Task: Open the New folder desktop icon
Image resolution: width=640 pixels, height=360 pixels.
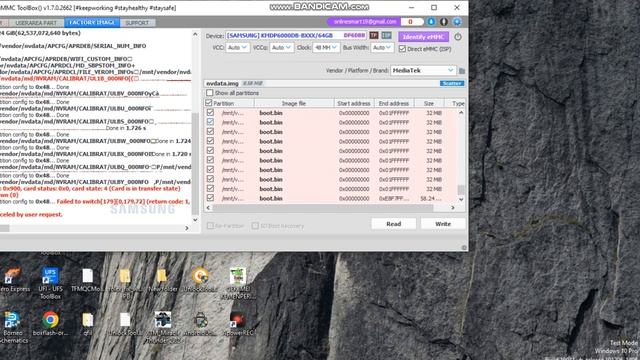Action: 162,280
